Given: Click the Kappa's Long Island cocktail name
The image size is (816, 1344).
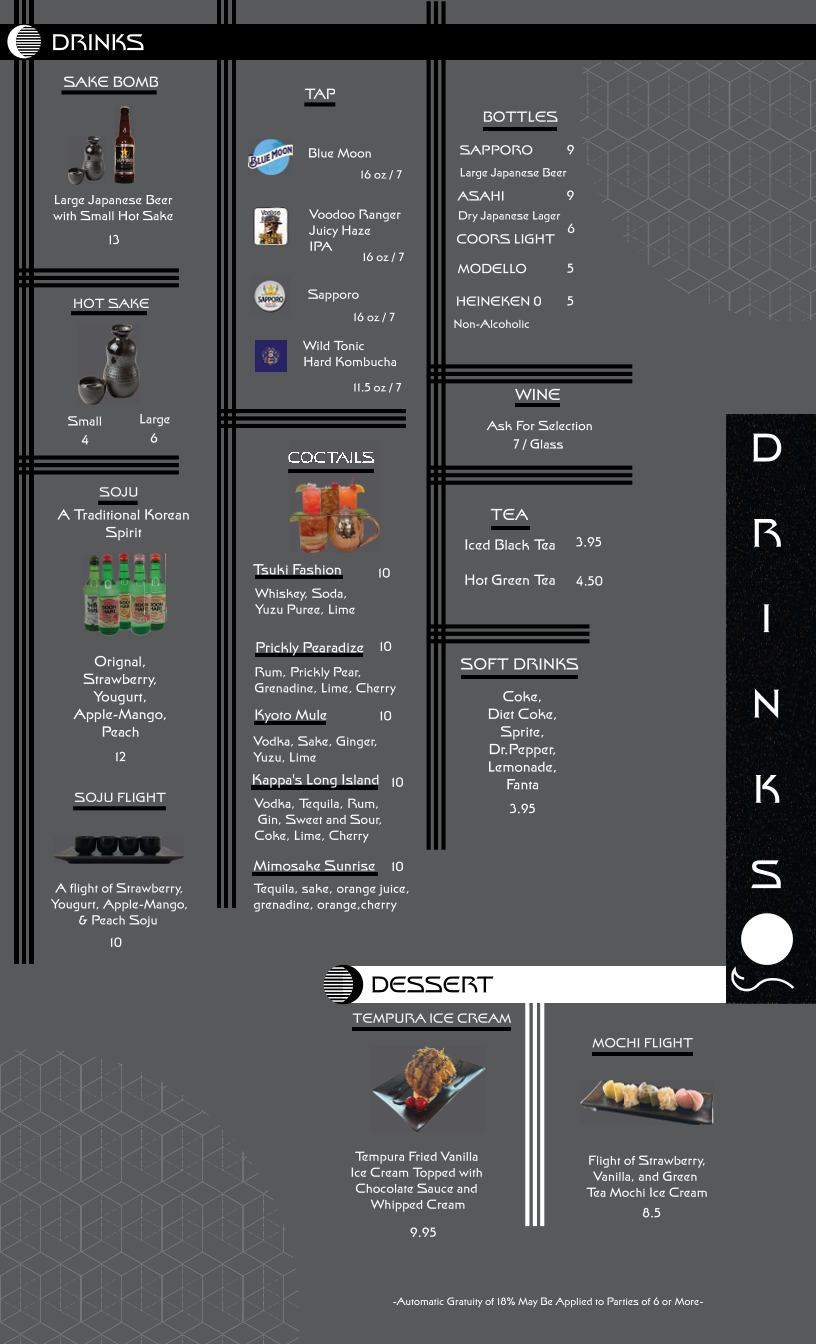Looking at the screenshot, I should [x=315, y=780].
